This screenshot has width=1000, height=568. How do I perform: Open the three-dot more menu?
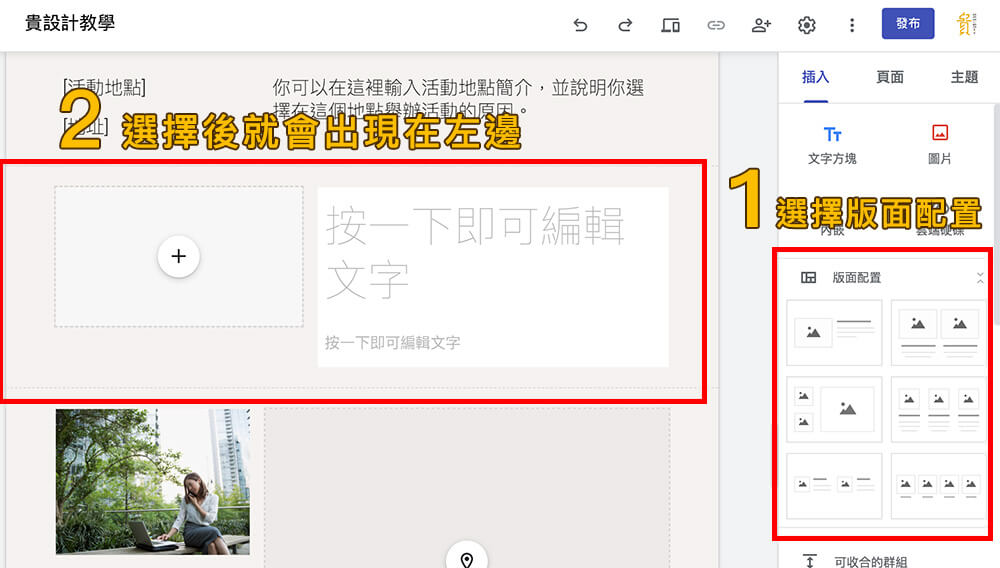coord(851,25)
